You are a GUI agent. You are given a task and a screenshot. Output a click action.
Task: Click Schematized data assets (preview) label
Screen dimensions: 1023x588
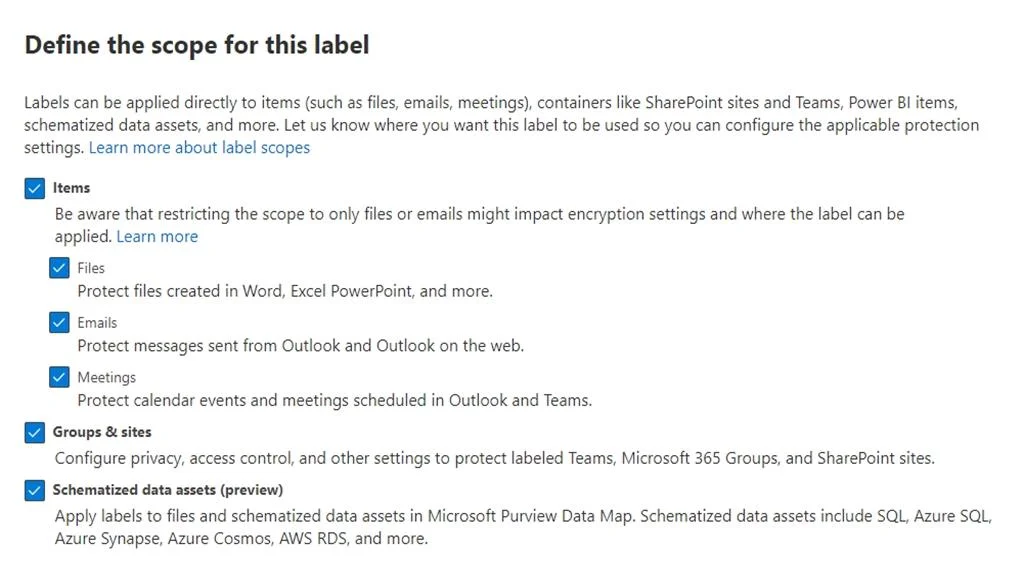[168, 490]
